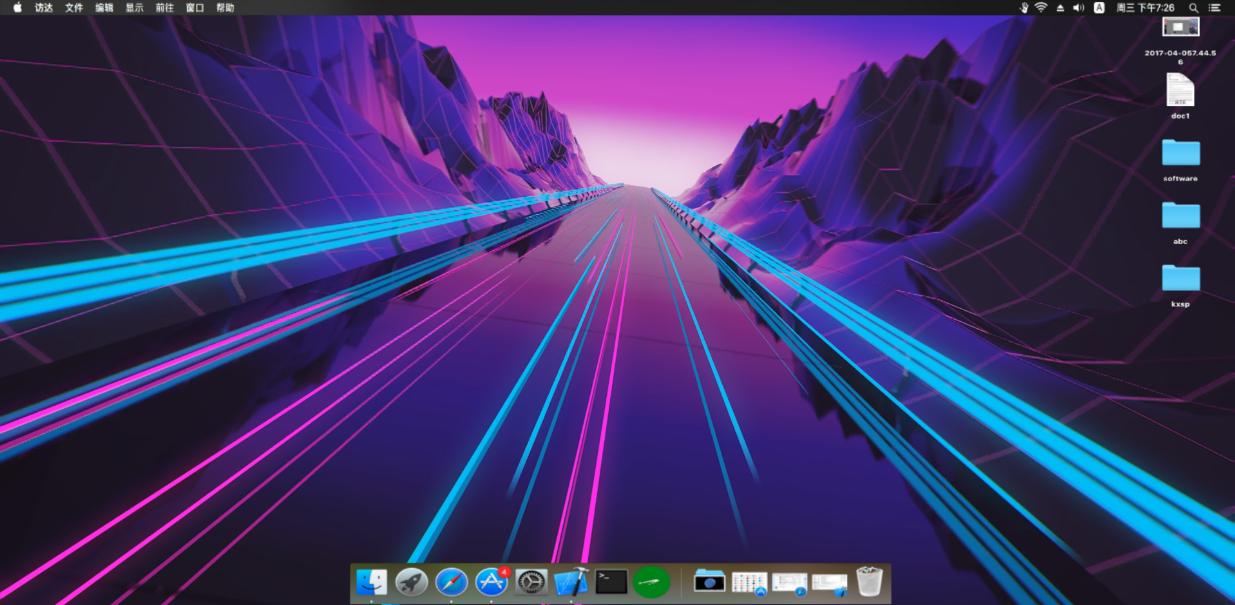Open the Trash in the Dock

pyautogui.click(x=869, y=581)
